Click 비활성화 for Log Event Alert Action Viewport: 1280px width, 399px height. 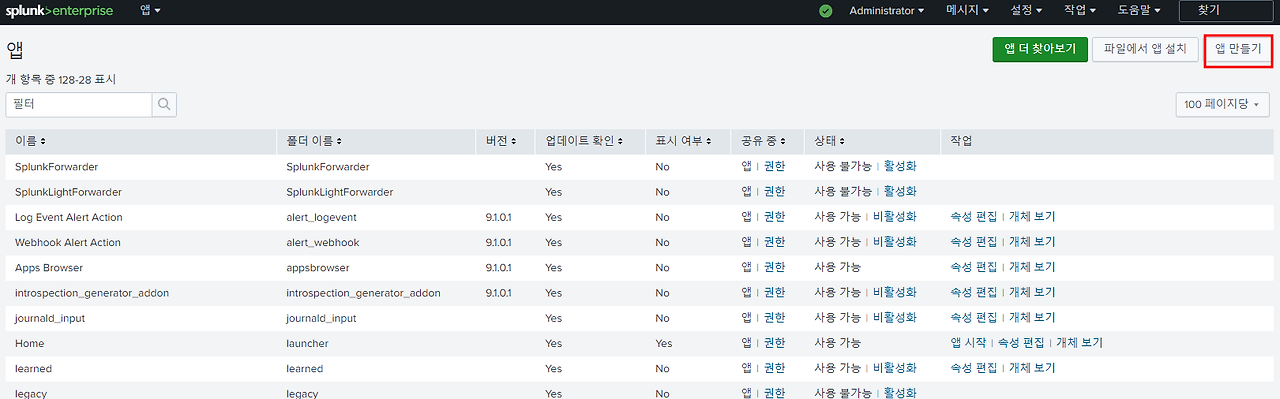(895, 216)
